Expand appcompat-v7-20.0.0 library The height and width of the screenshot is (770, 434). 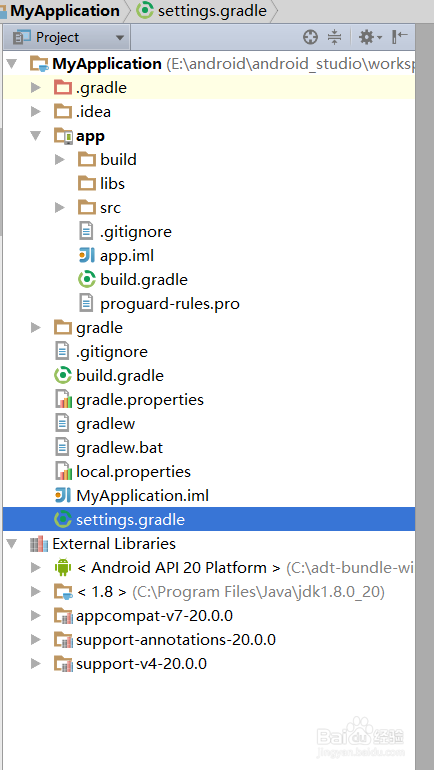coord(35,616)
